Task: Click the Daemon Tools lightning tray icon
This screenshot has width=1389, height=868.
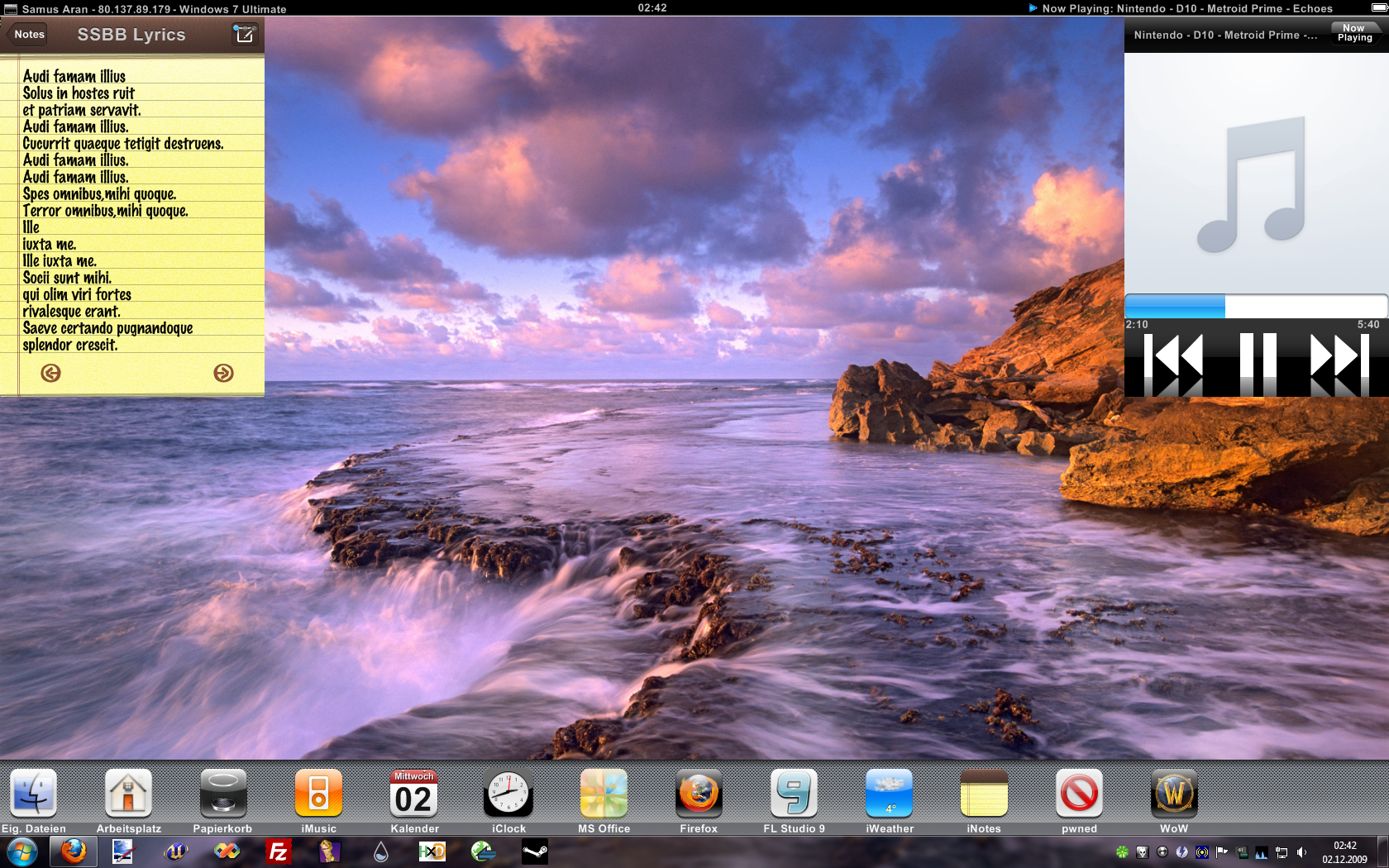Action: coord(1181,852)
